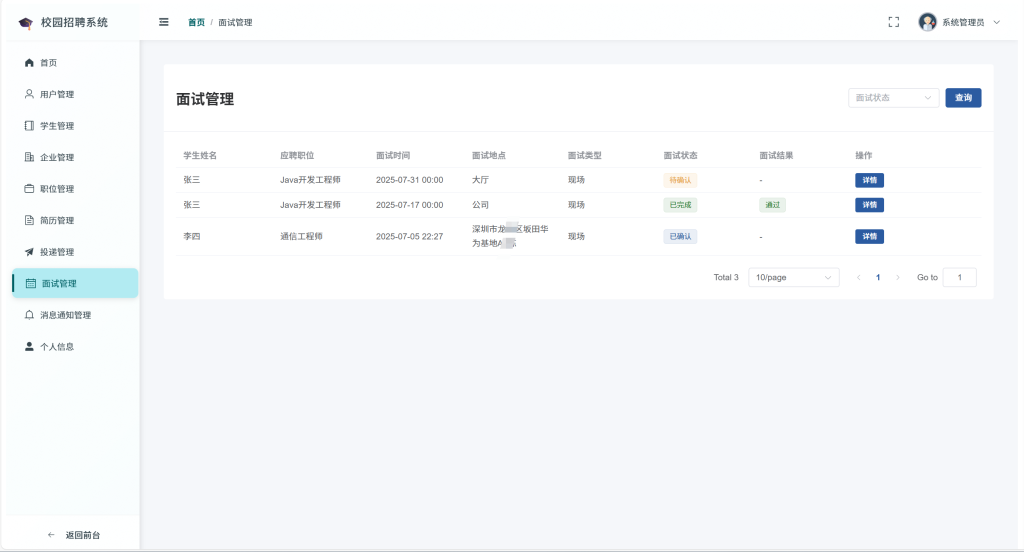
Task: Click the briefcase icon beside 职位管理
Action: [29, 189]
